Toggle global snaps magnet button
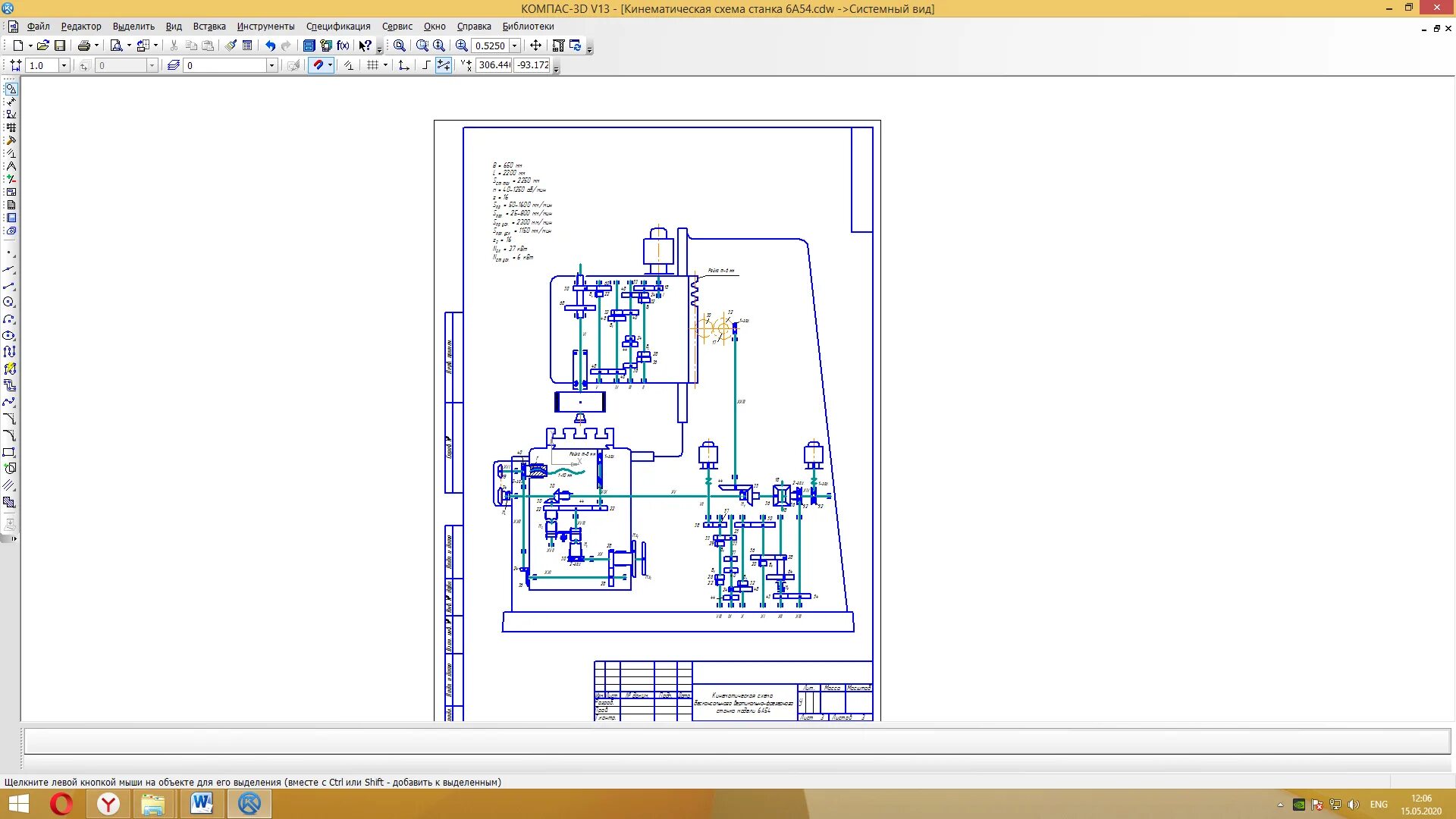The image size is (1456, 819). pos(318,65)
